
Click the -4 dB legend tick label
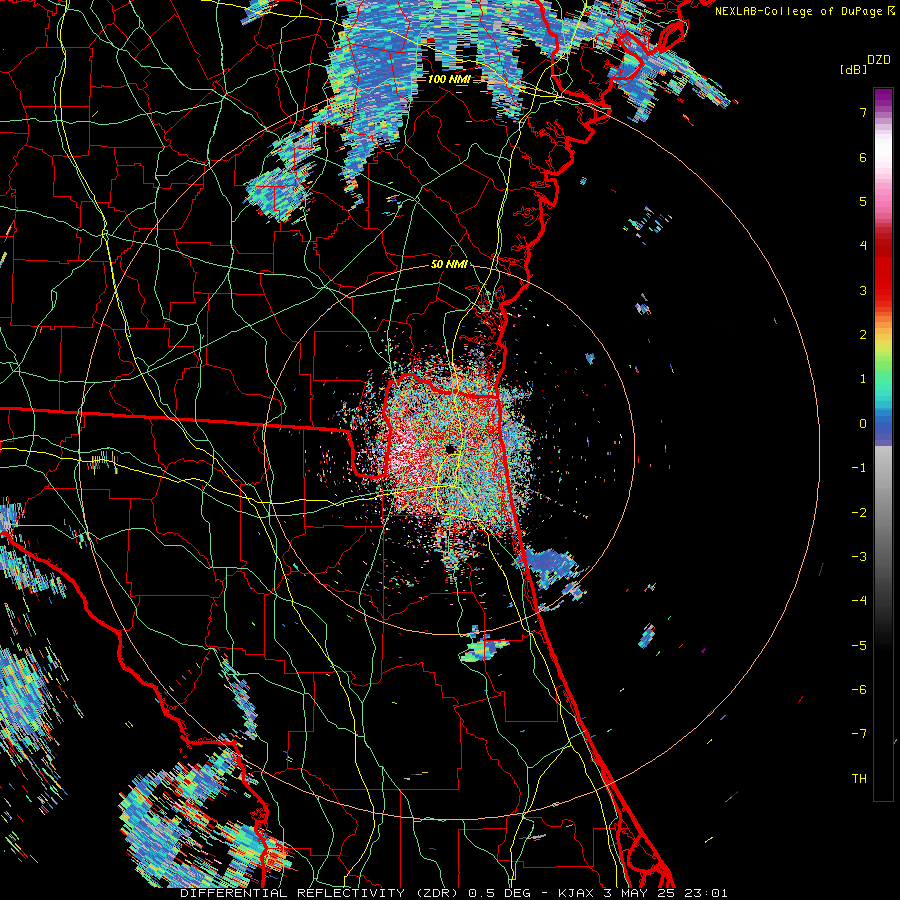point(859,601)
